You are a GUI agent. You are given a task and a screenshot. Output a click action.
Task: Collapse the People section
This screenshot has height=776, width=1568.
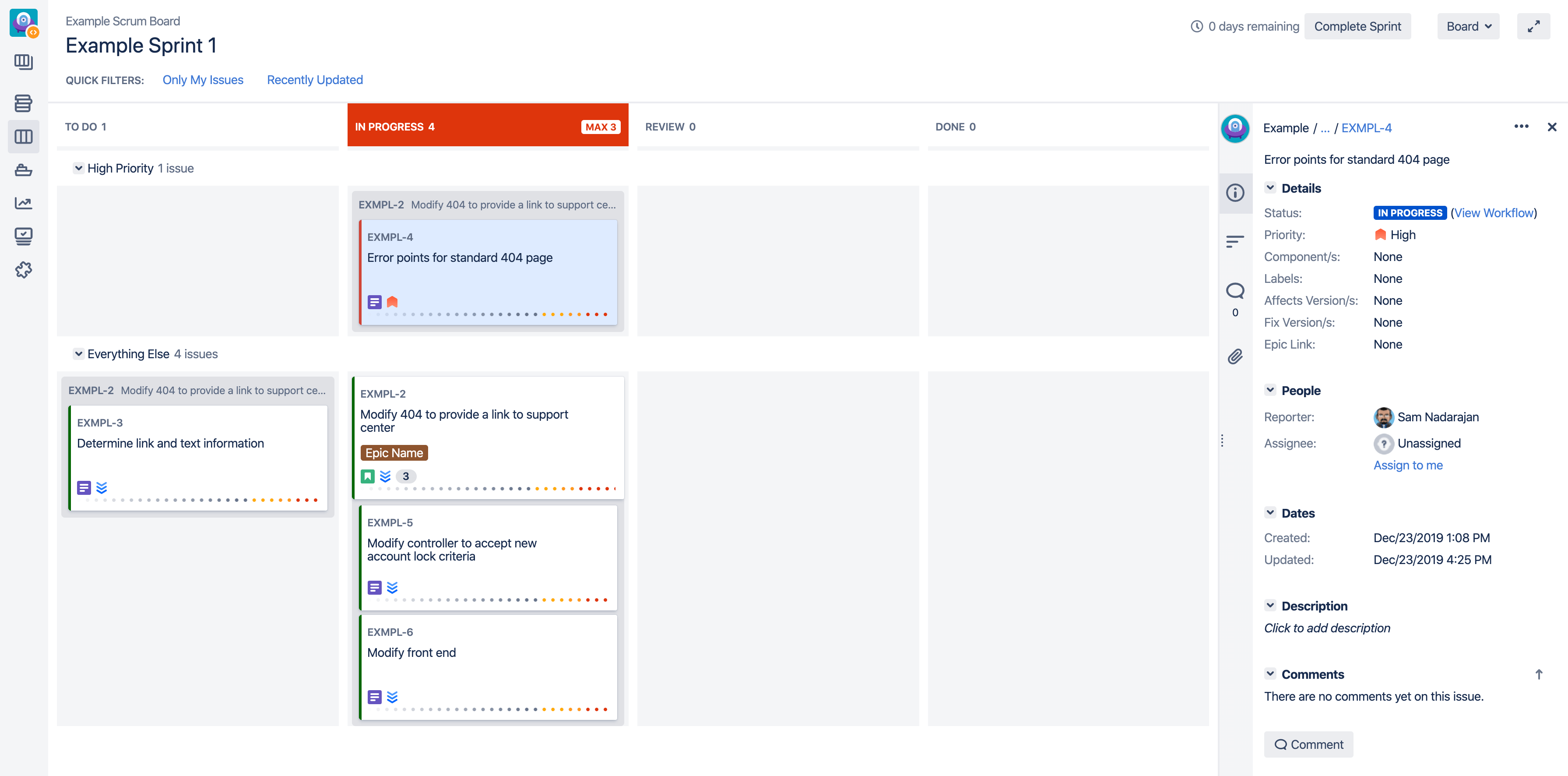click(x=1270, y=390)
